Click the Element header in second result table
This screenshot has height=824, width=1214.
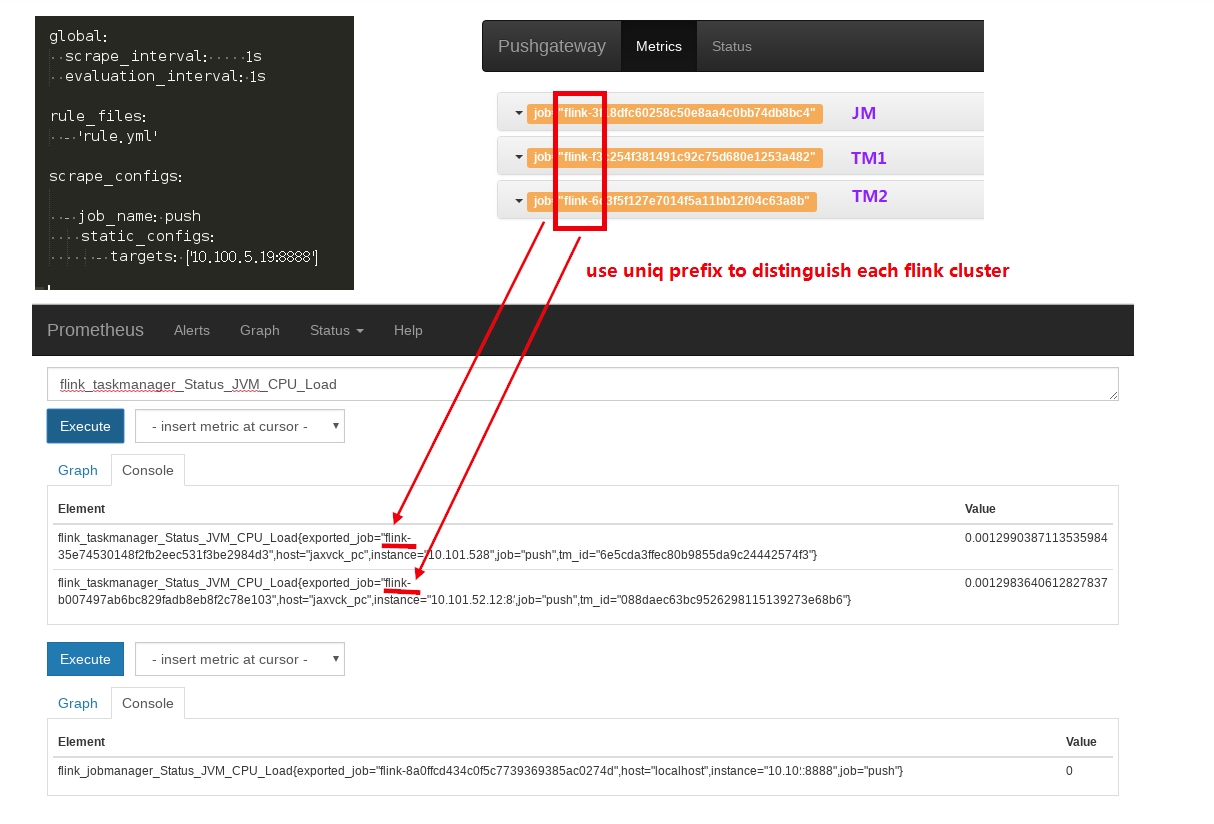coord(81,742)
